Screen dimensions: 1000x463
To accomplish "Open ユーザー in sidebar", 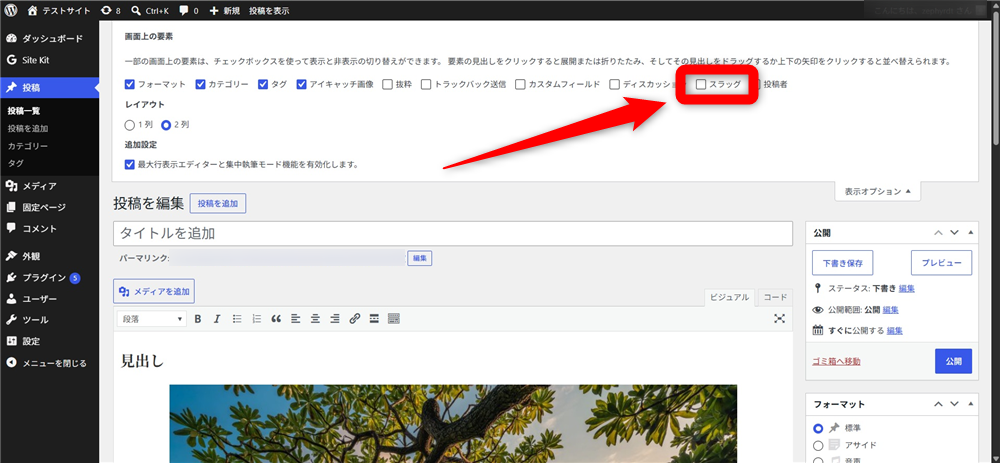I will point(49,298).
